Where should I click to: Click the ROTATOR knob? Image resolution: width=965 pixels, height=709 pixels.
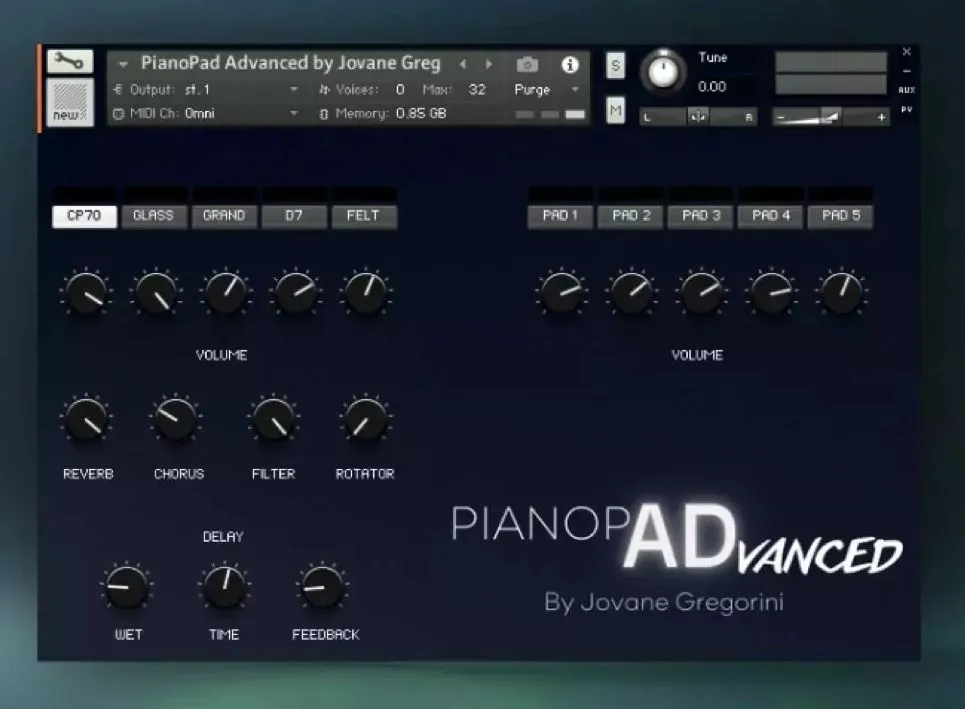tap(366, 419)
